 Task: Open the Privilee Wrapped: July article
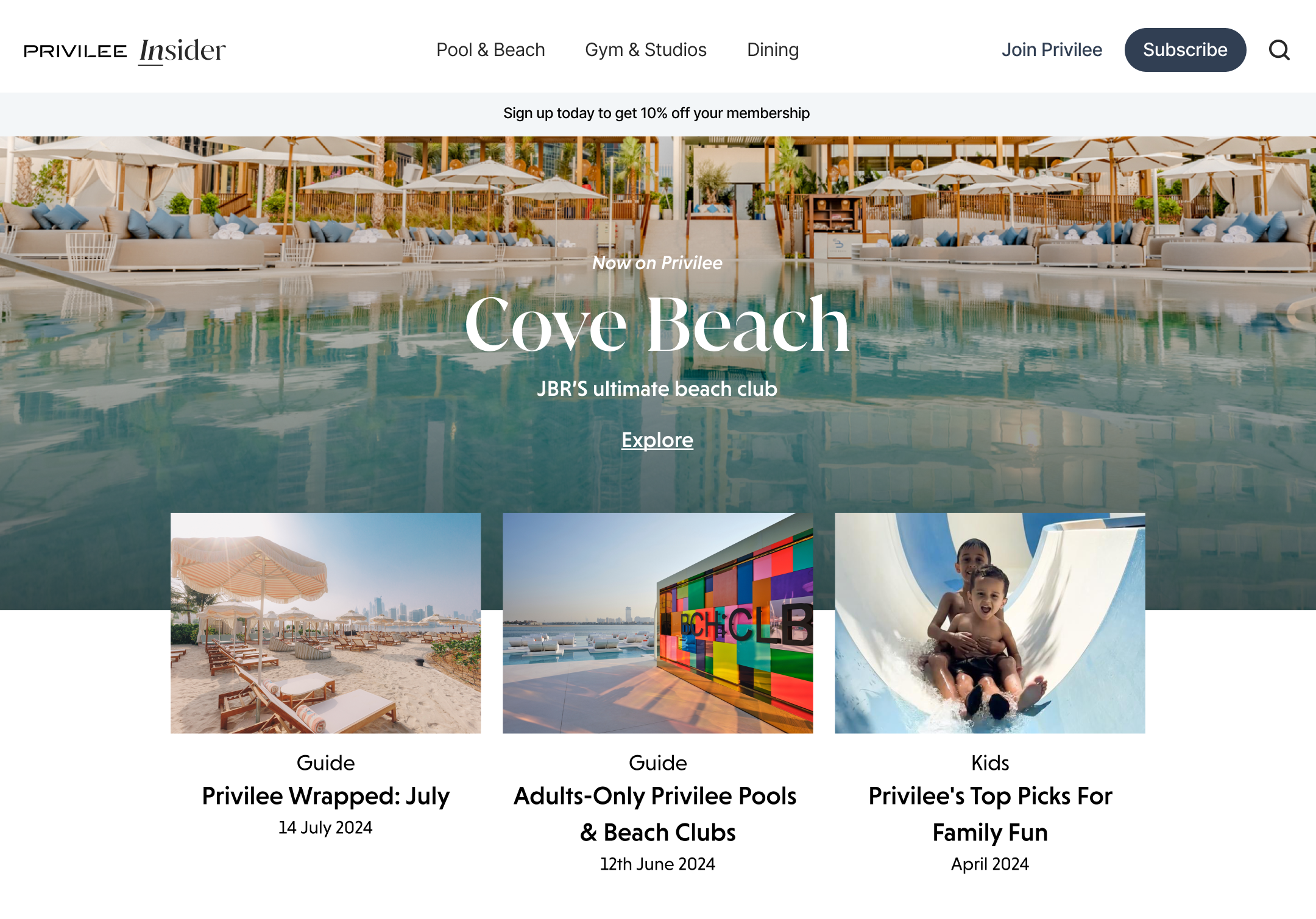tap(325, 796)
